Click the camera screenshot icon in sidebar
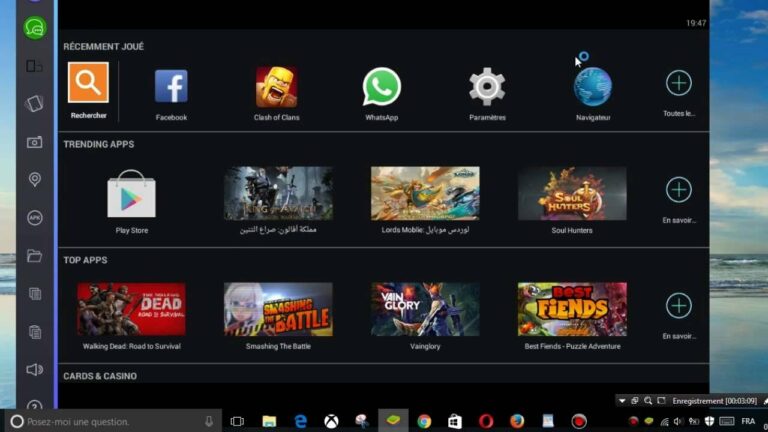This screenshot has width=768, height=432. coord(35,142)
